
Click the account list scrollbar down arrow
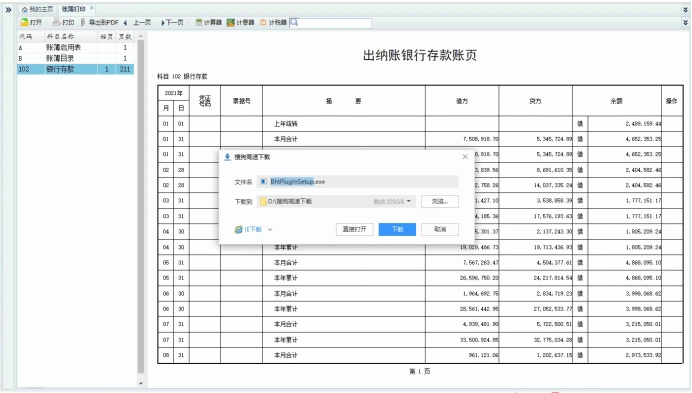point(141,383)
